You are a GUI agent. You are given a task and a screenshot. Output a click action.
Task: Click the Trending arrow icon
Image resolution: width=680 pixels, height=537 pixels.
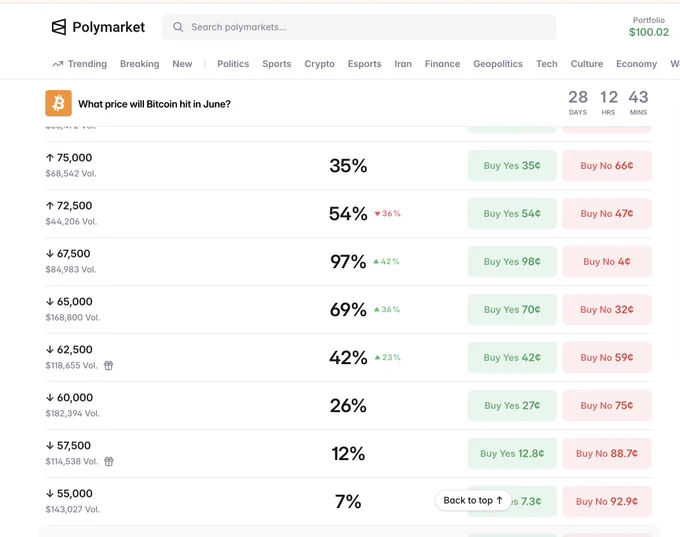point(58,64)
